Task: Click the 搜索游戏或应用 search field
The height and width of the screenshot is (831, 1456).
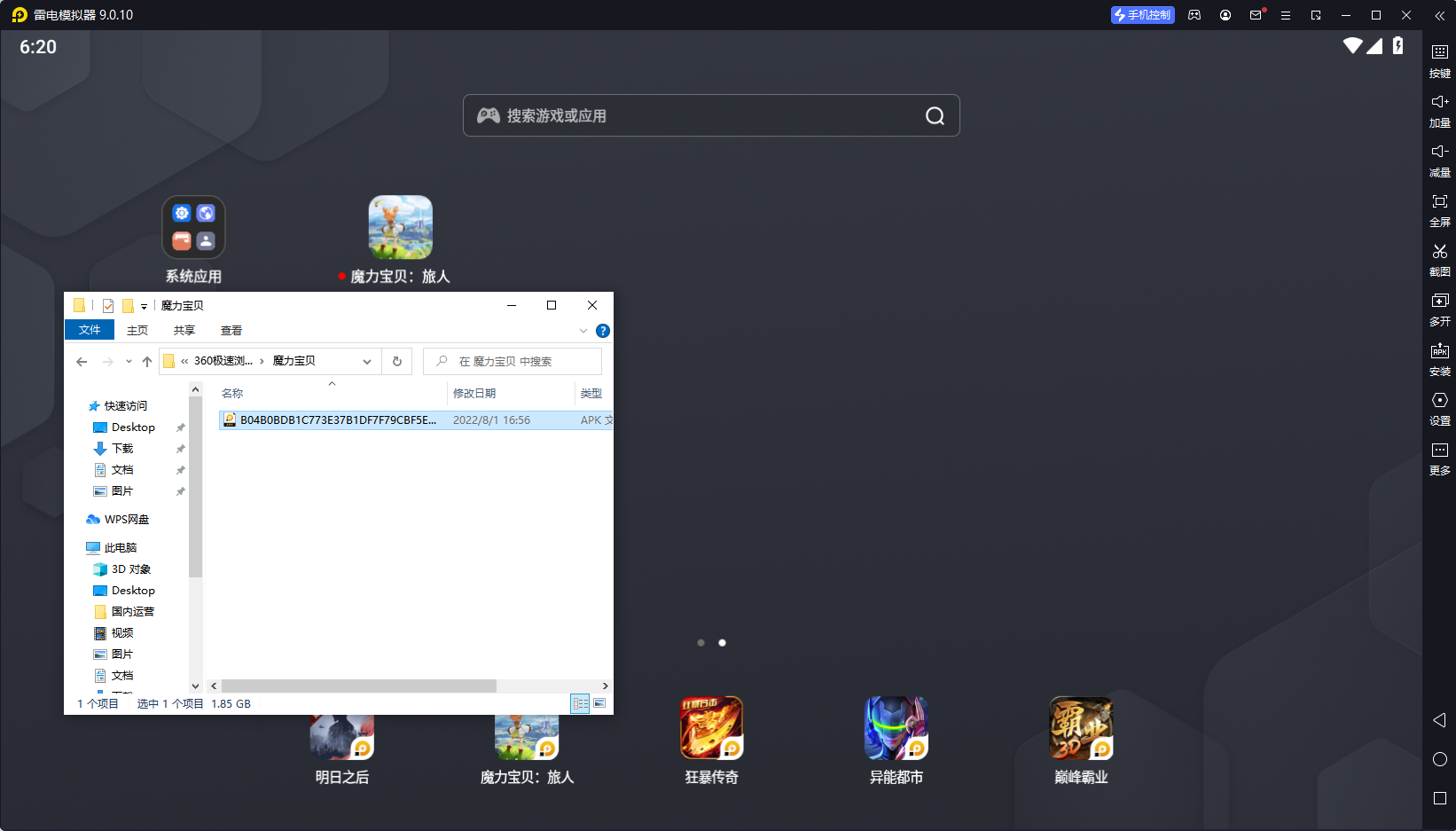Action: tap(711, 115)
